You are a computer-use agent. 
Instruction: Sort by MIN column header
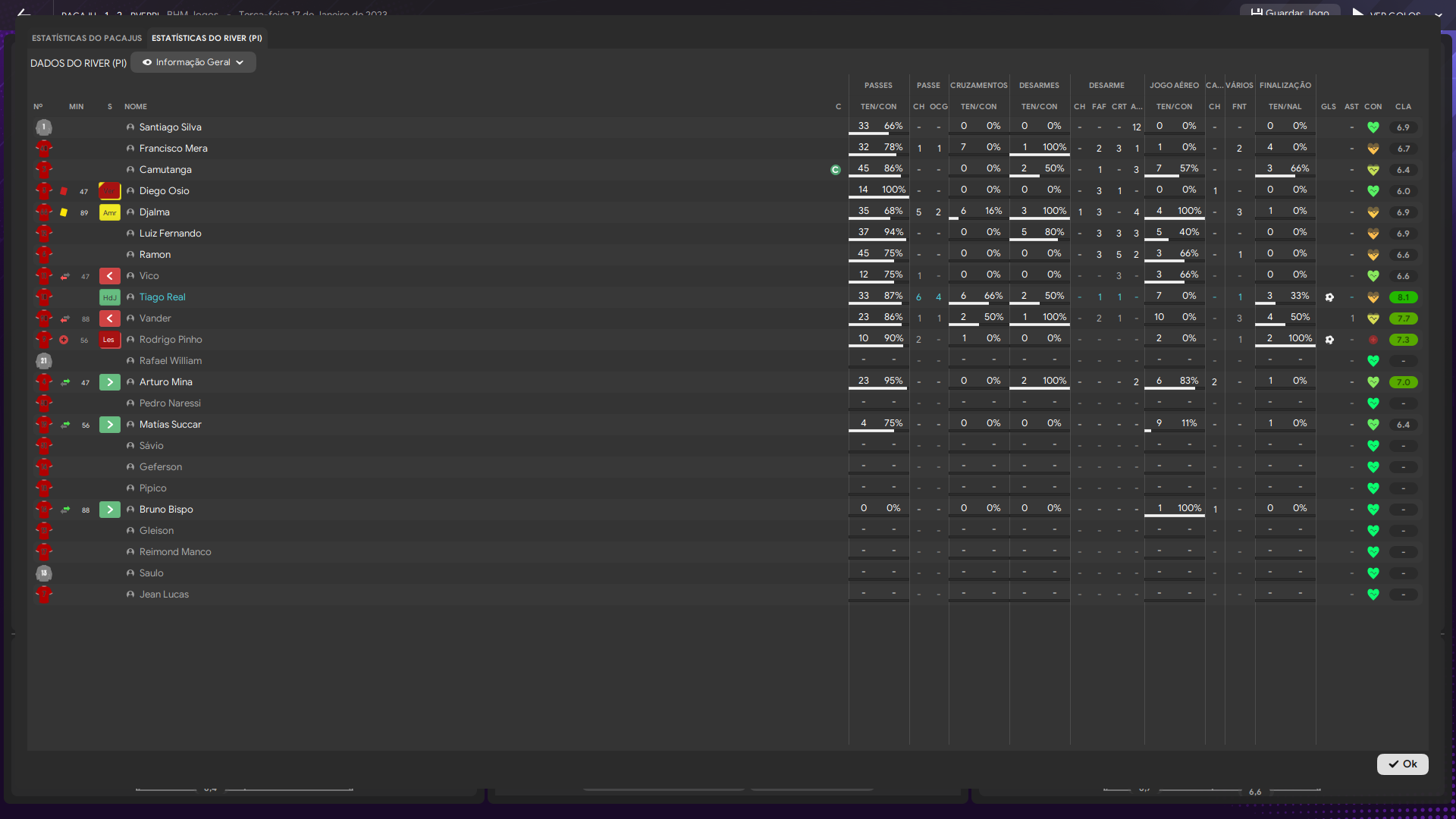click(x=77, y=107)
